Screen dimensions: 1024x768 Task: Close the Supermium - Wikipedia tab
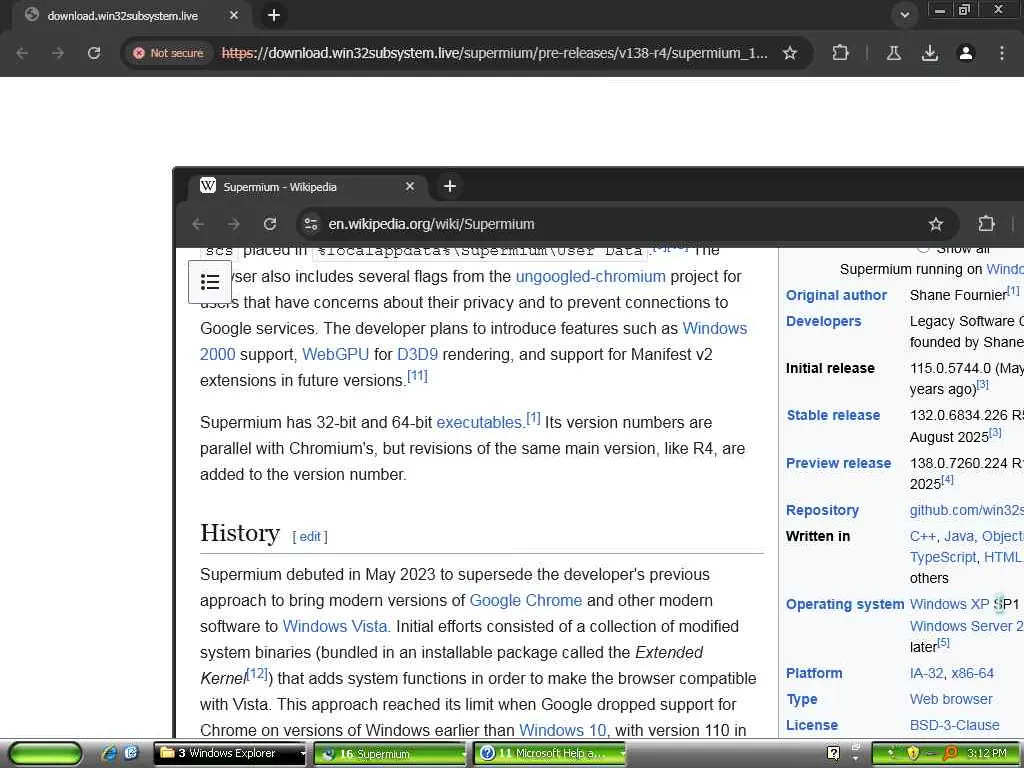coord(410,186)
